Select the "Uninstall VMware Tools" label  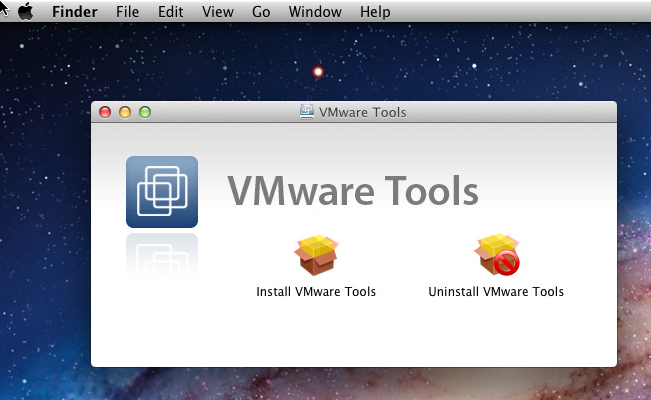tap(496, 292)
